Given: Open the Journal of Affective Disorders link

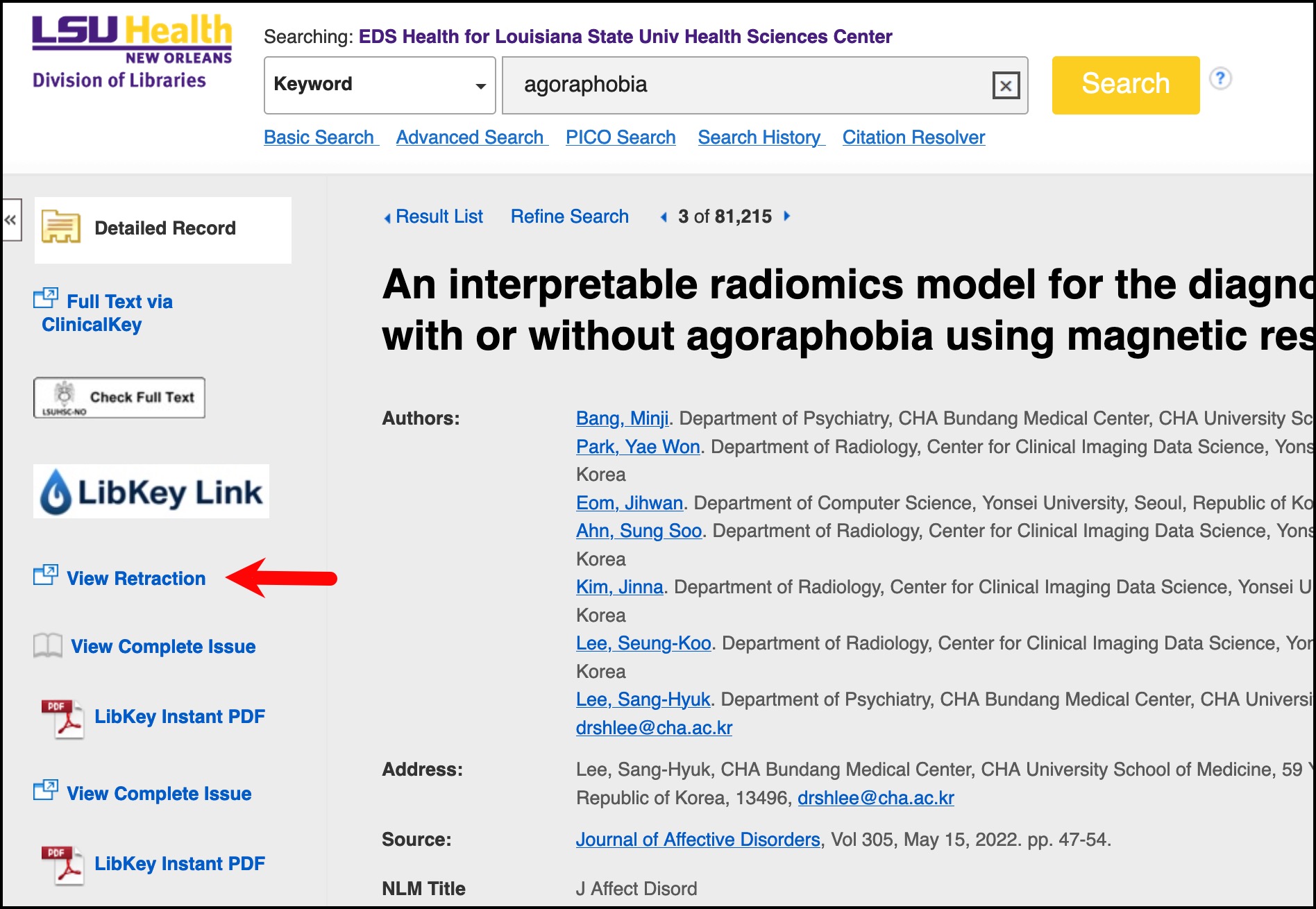Looking at the screenshot, I should click(x=697, y=839).
